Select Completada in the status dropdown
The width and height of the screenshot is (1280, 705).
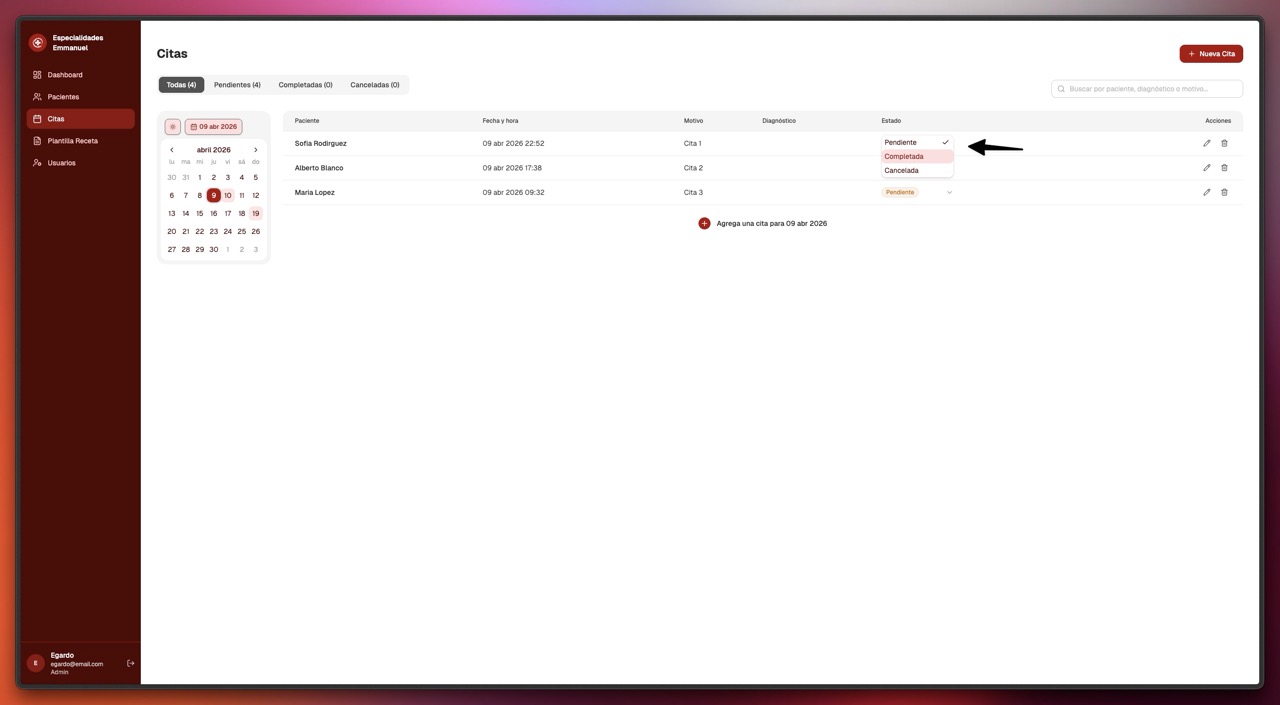click(x=904, y=157)
